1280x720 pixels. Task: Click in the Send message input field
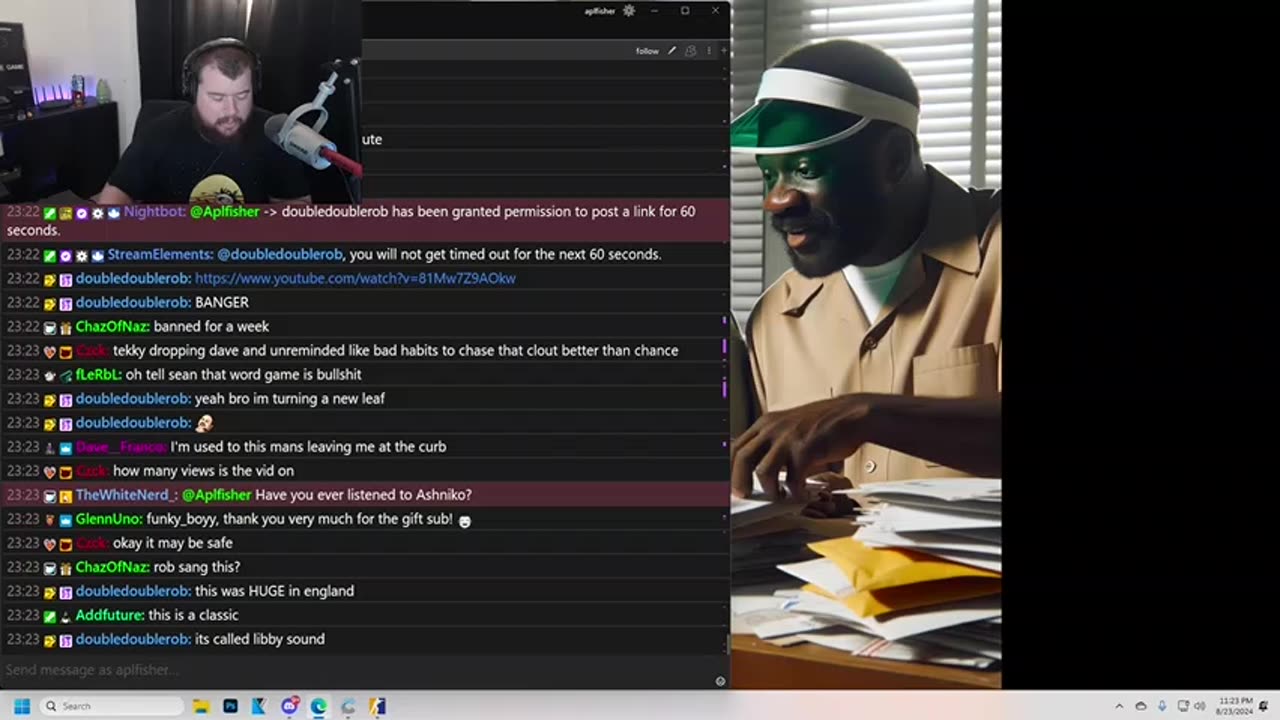tap(355, 670)
